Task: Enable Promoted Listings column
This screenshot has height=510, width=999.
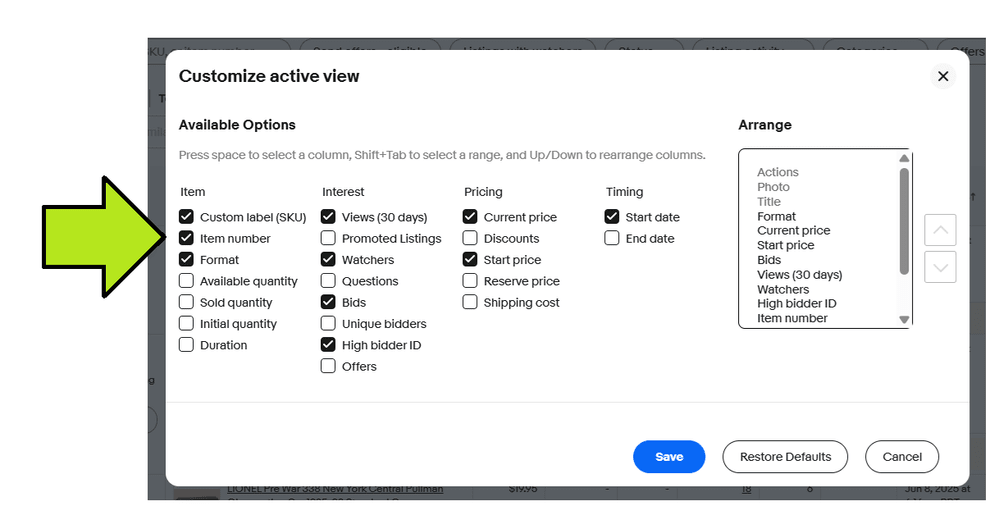Action: pos(328,238)
